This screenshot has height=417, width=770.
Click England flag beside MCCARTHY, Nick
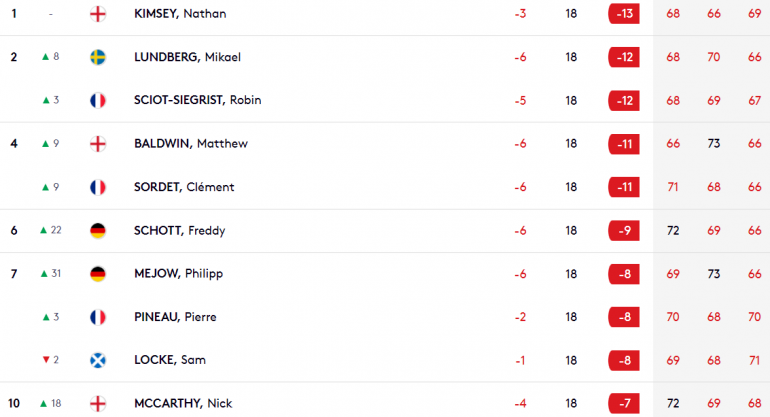(98, 403)
